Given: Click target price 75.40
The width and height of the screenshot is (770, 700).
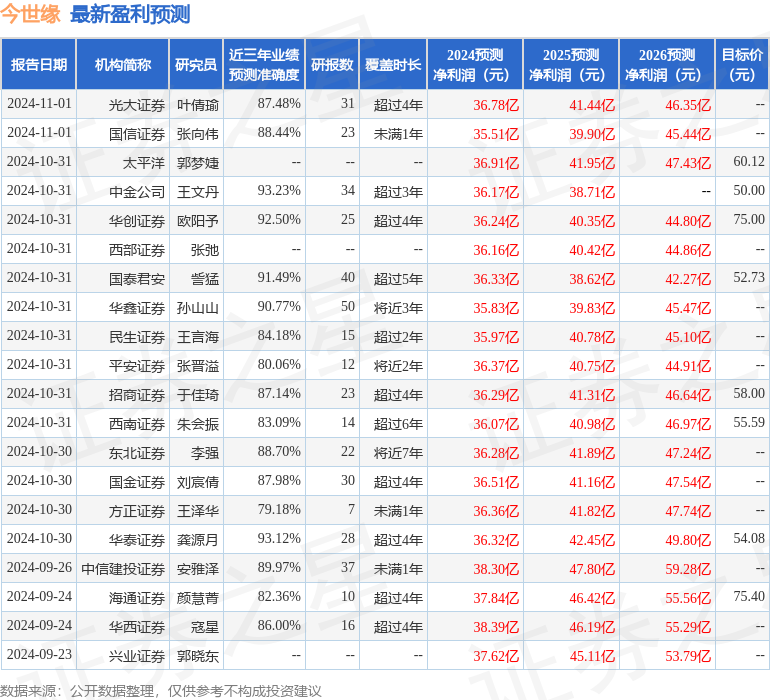Looking at the screenshot, I should coord(749,596).
